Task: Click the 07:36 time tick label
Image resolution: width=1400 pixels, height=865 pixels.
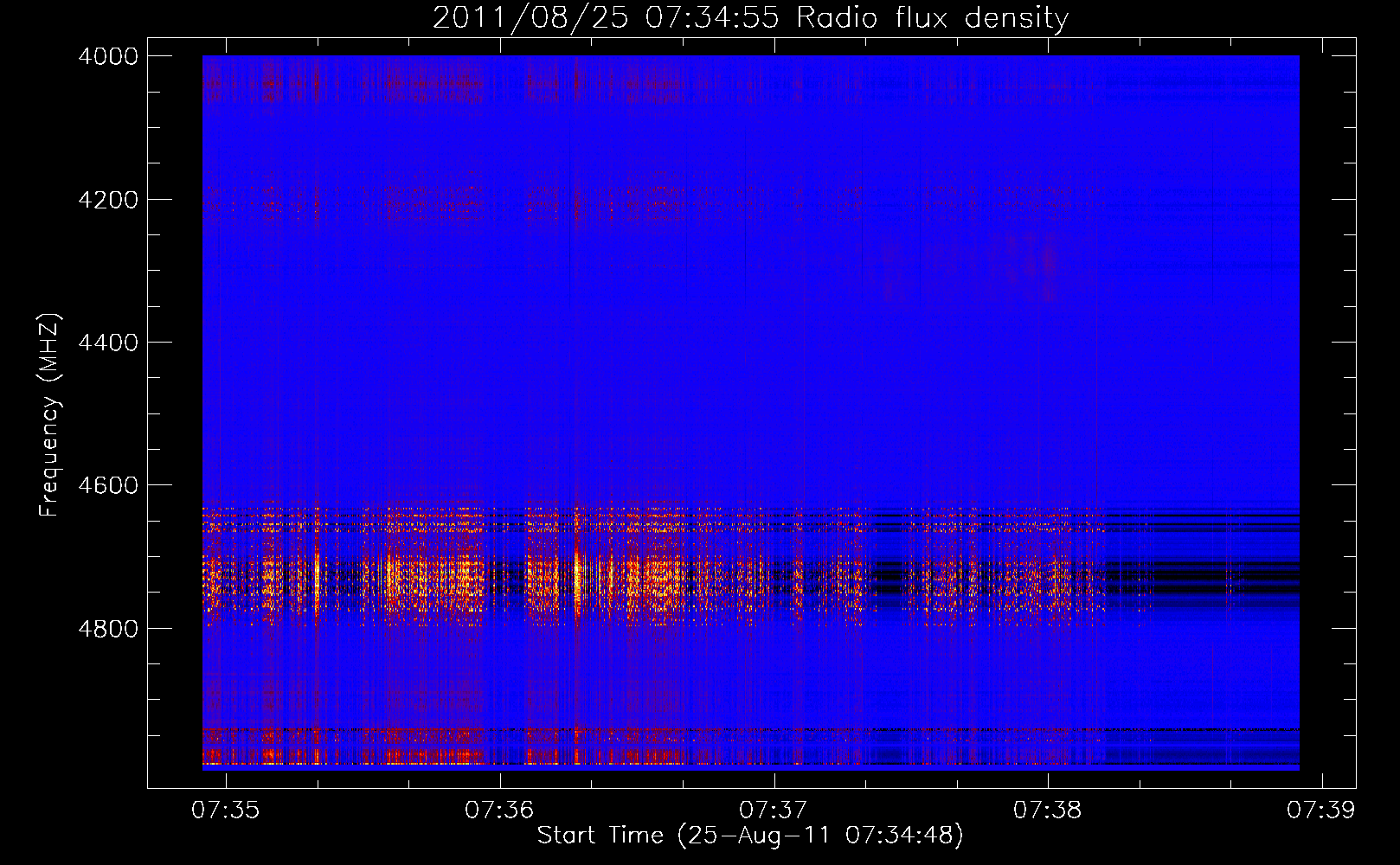Action: [499, 810]
